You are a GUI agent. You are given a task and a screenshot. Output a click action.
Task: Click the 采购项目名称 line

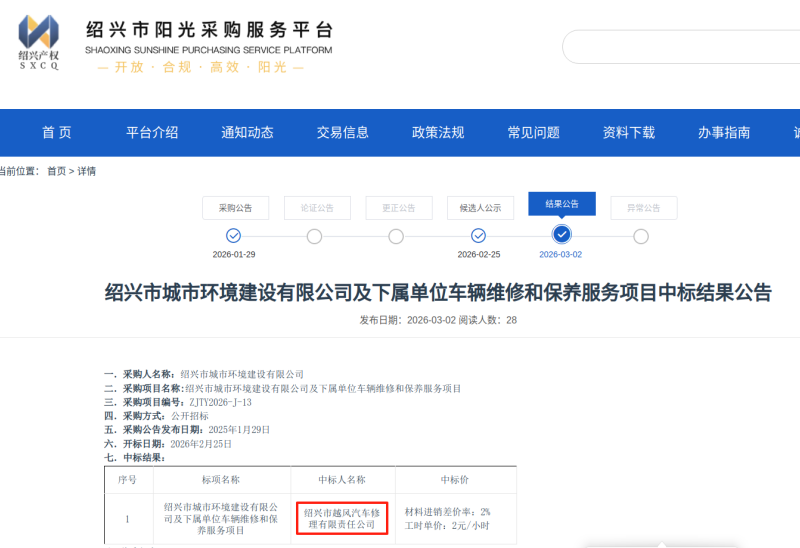pos(283,389)
